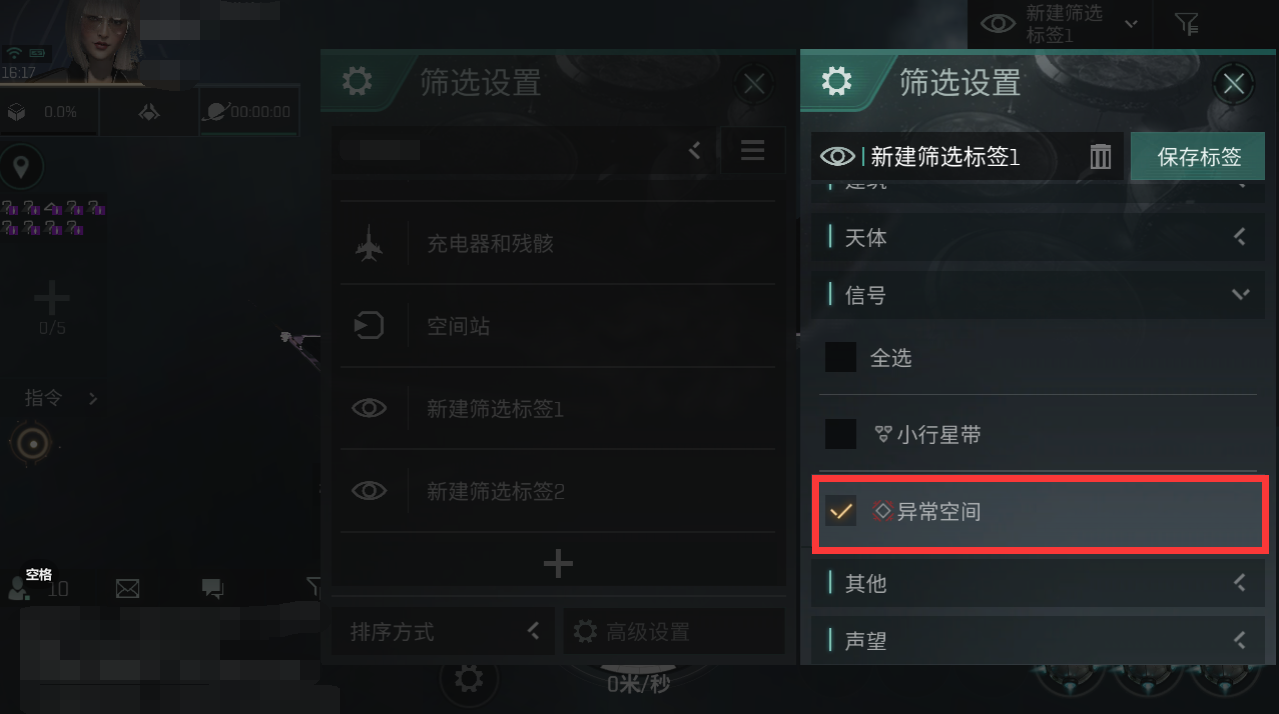The width and height of the screenshot is (1279, 714).
Task: Open the chat bubbles icon
Action: coord(212,589)
